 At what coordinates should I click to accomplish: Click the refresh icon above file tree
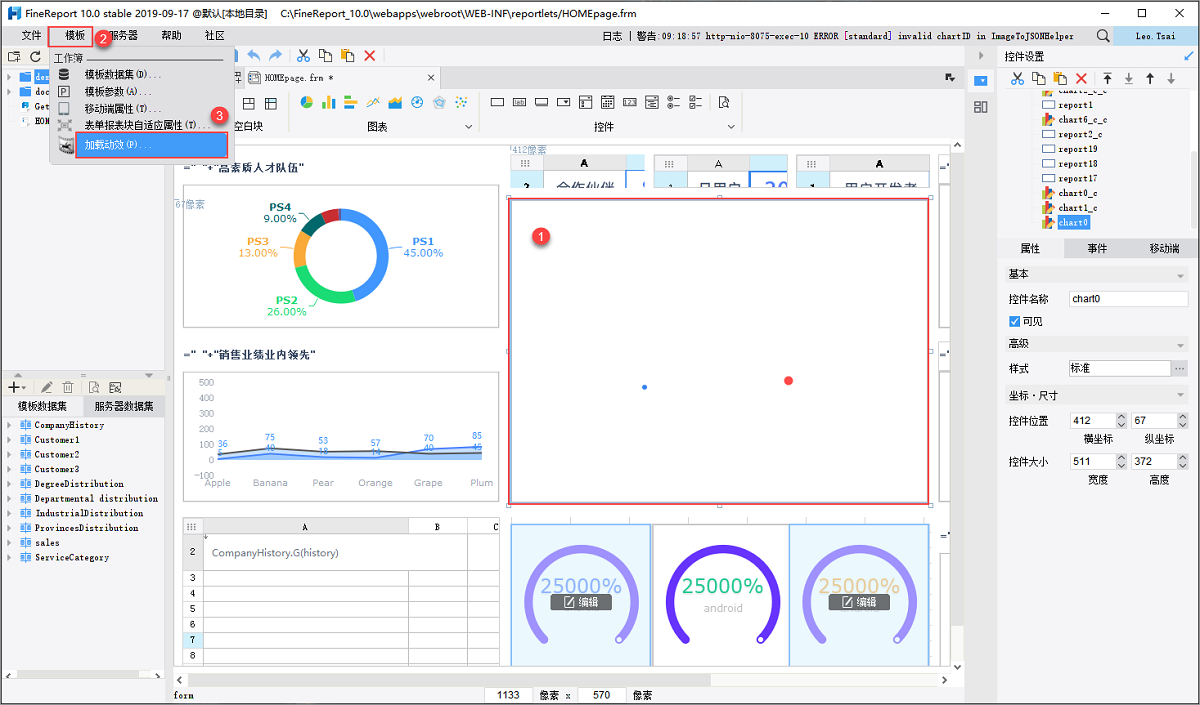point(36,56)
